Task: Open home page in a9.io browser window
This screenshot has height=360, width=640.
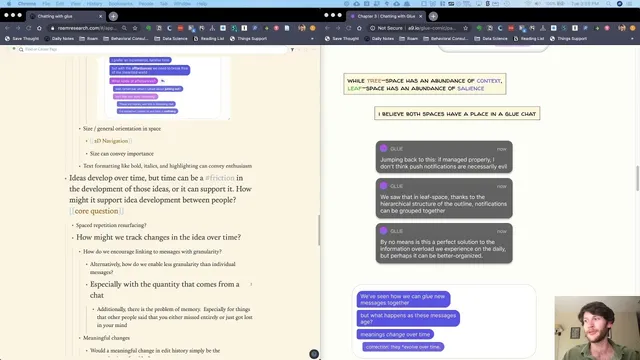Action: pos(359,28)
